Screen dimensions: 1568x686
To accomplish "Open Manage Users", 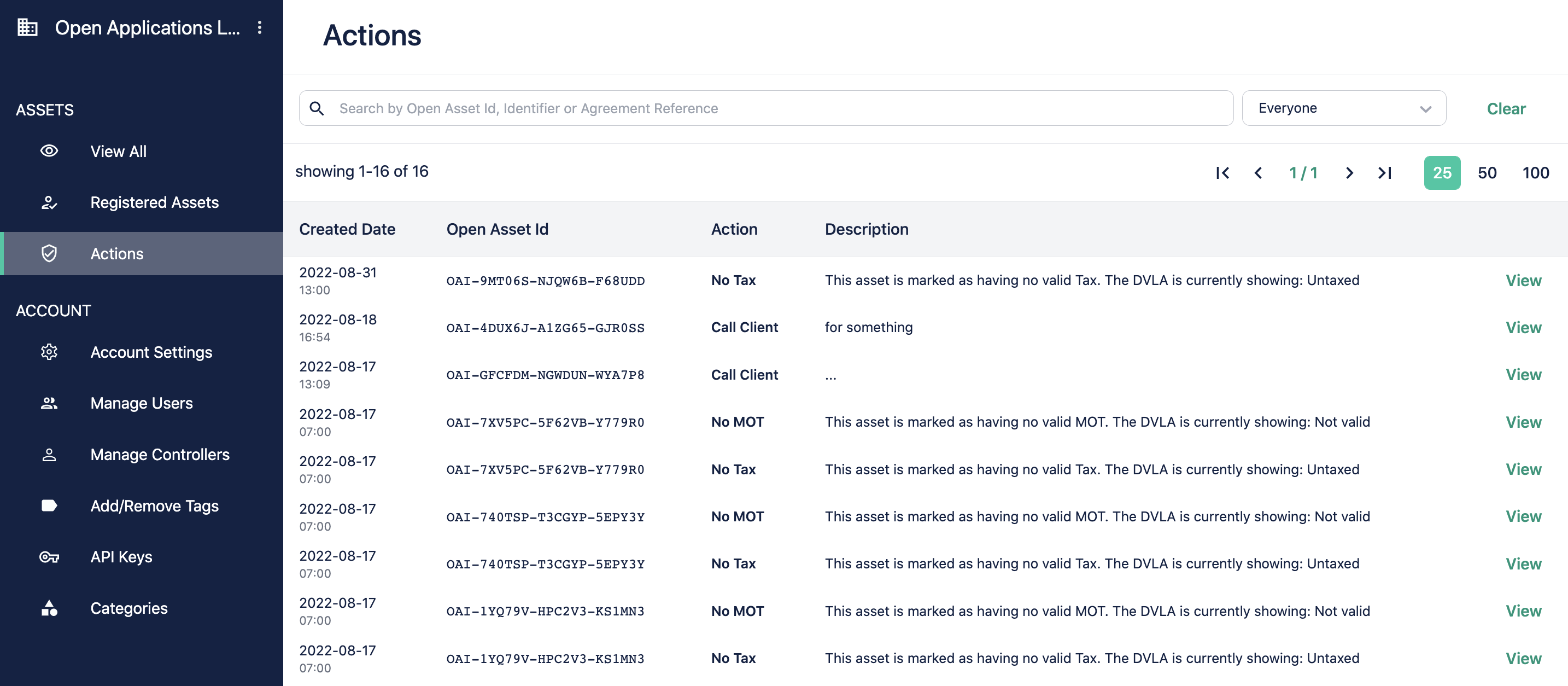I will click(x=142, y=403).
